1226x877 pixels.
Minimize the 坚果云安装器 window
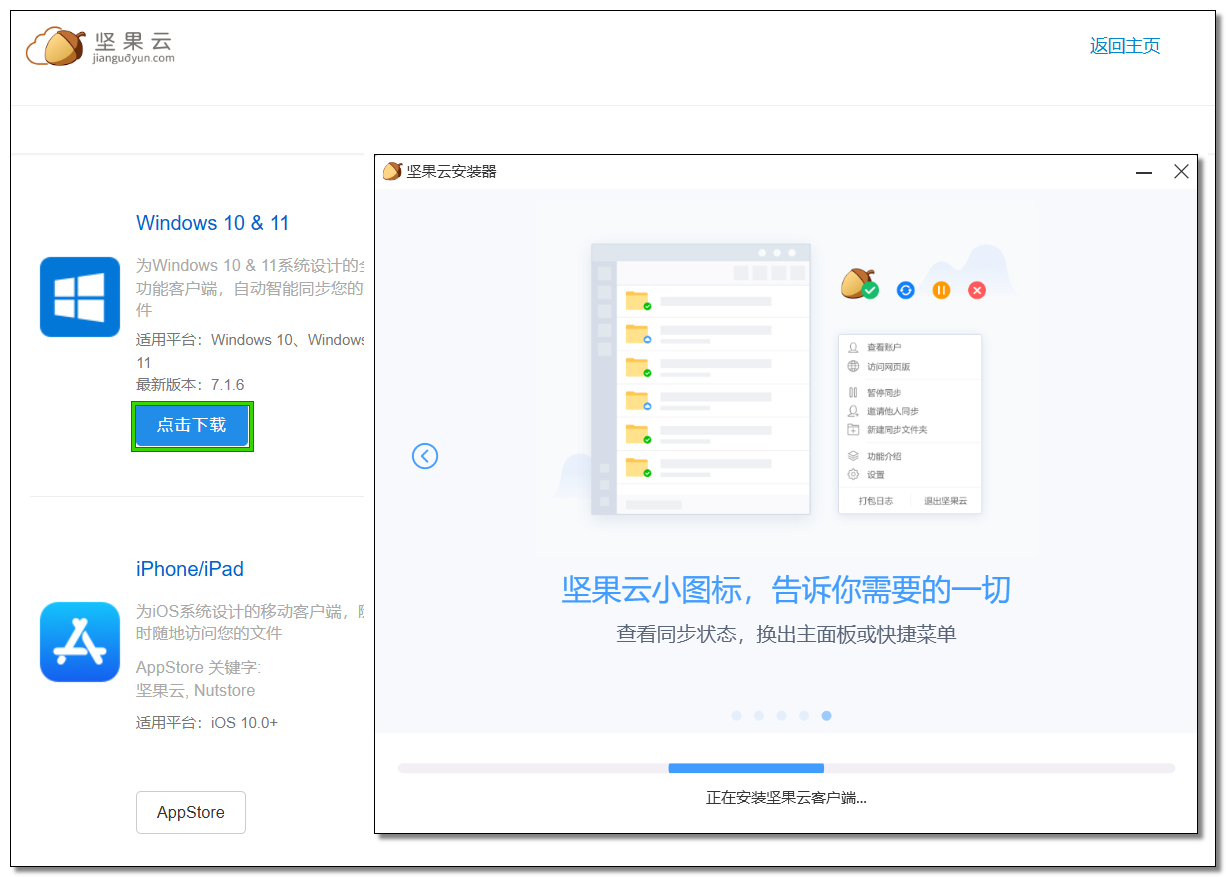(1144, 172)
